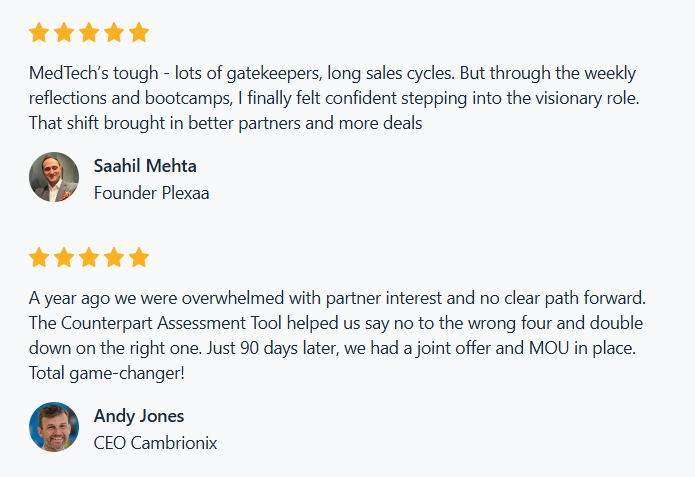Click the MedTech testimonial text
695x477 pixels.
(333, 98)
